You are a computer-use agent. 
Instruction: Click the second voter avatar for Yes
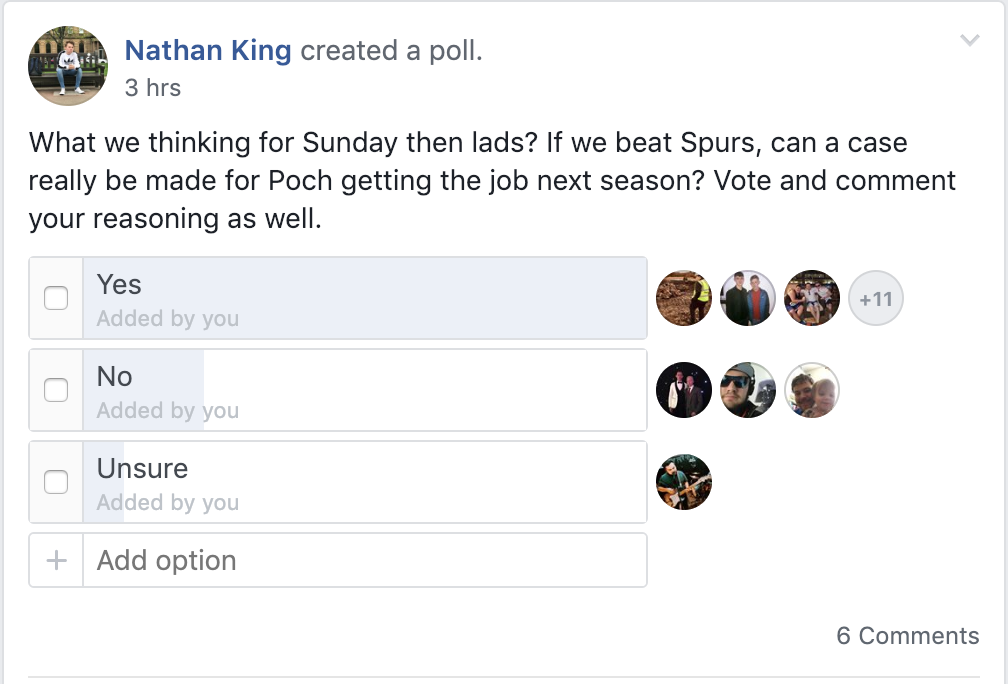click(x=748, y=298)
